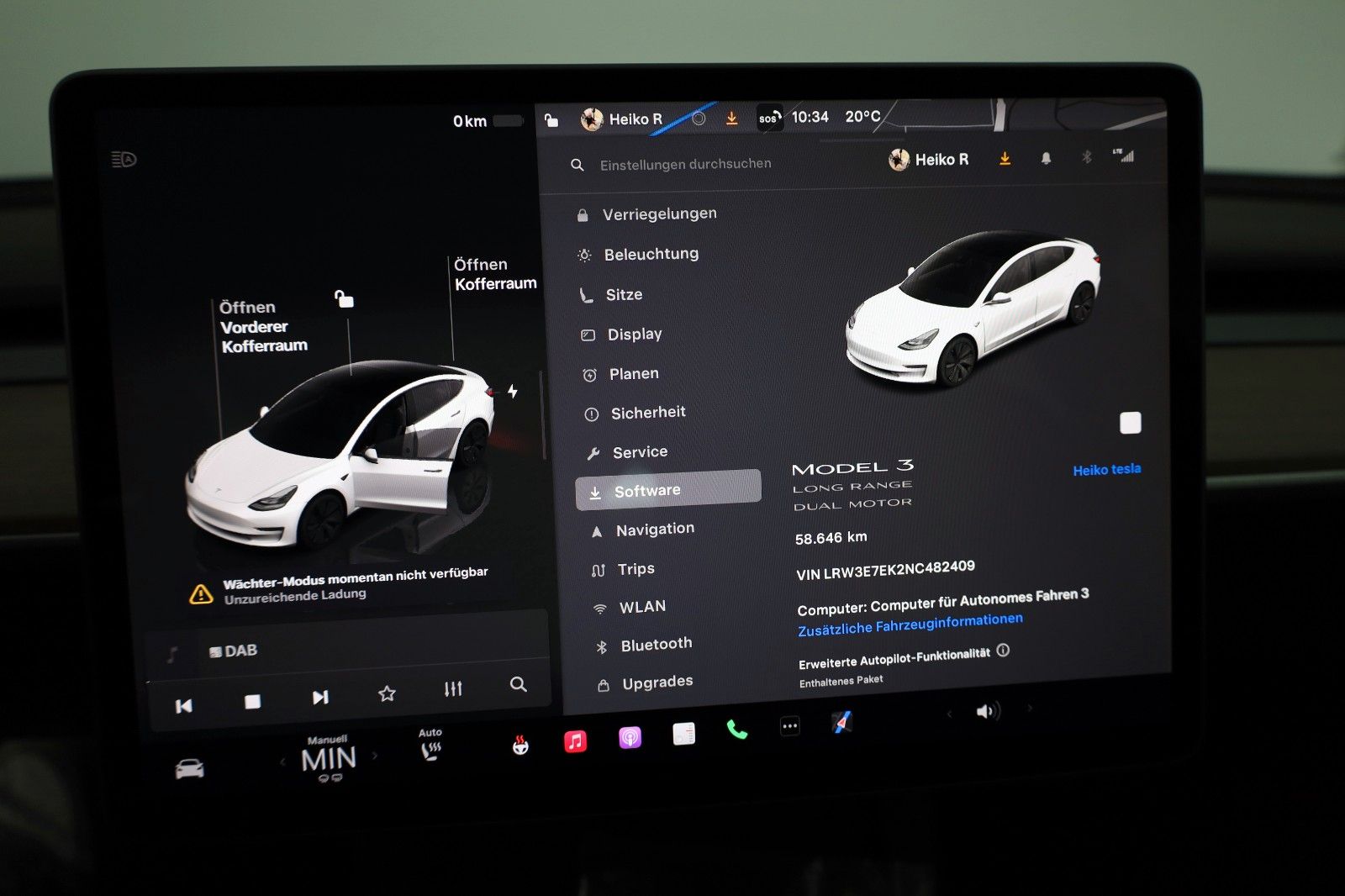The width and height of the screenshot is (1345, 896).
Task: Open the white notes app icon in dock
Action: click(x=683, y=734)
